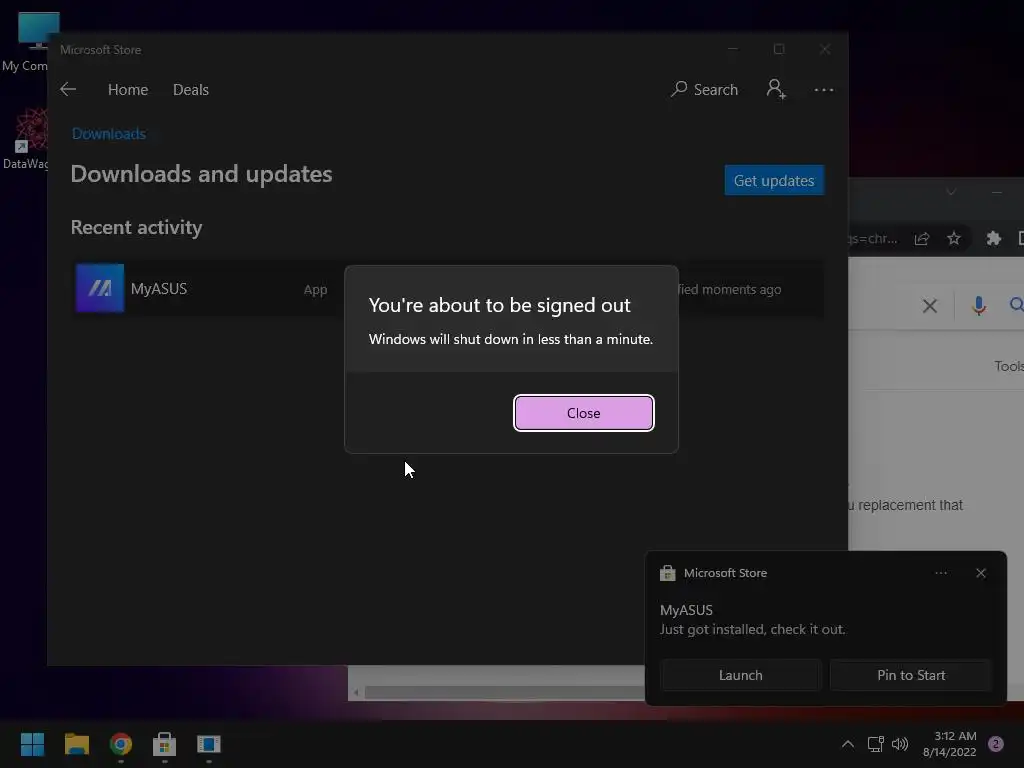Open Microsoft Store from taskbar
The height and width of the screenshot is (768, 1024).
coord(165,744)
